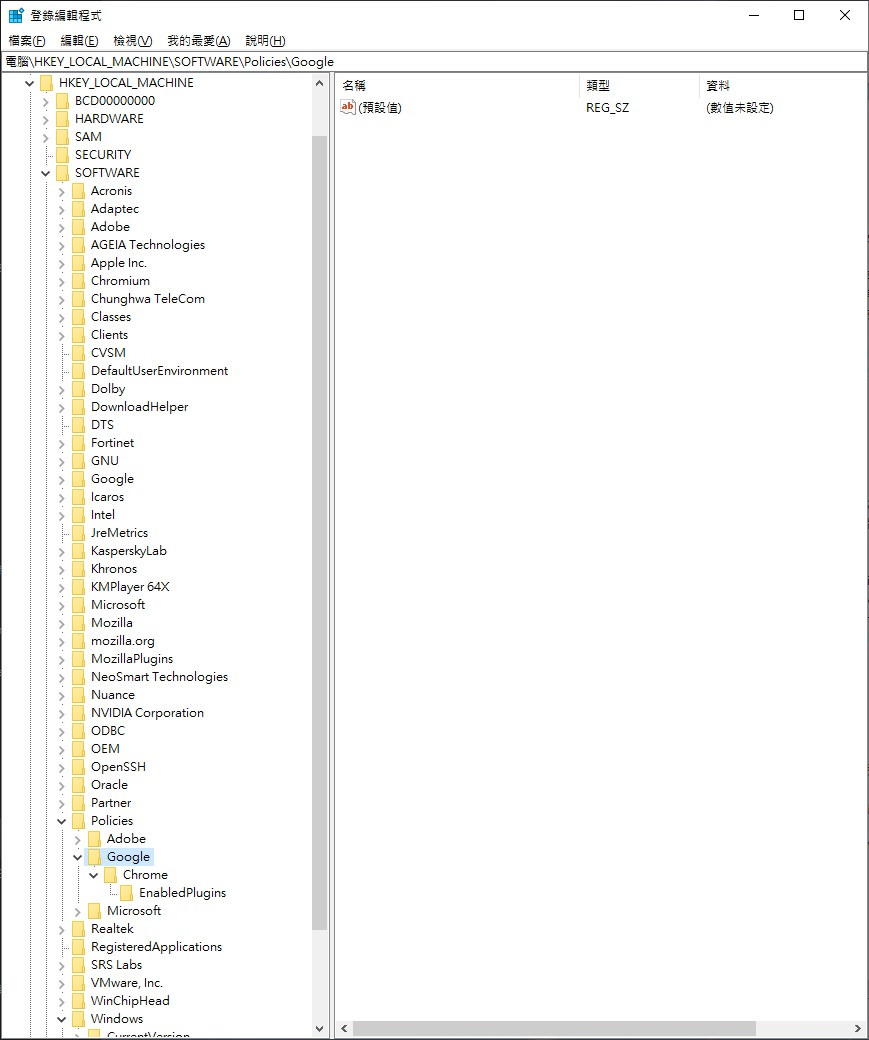
Task: Select the DefaultUserEnvironment key
Action: 159,371
